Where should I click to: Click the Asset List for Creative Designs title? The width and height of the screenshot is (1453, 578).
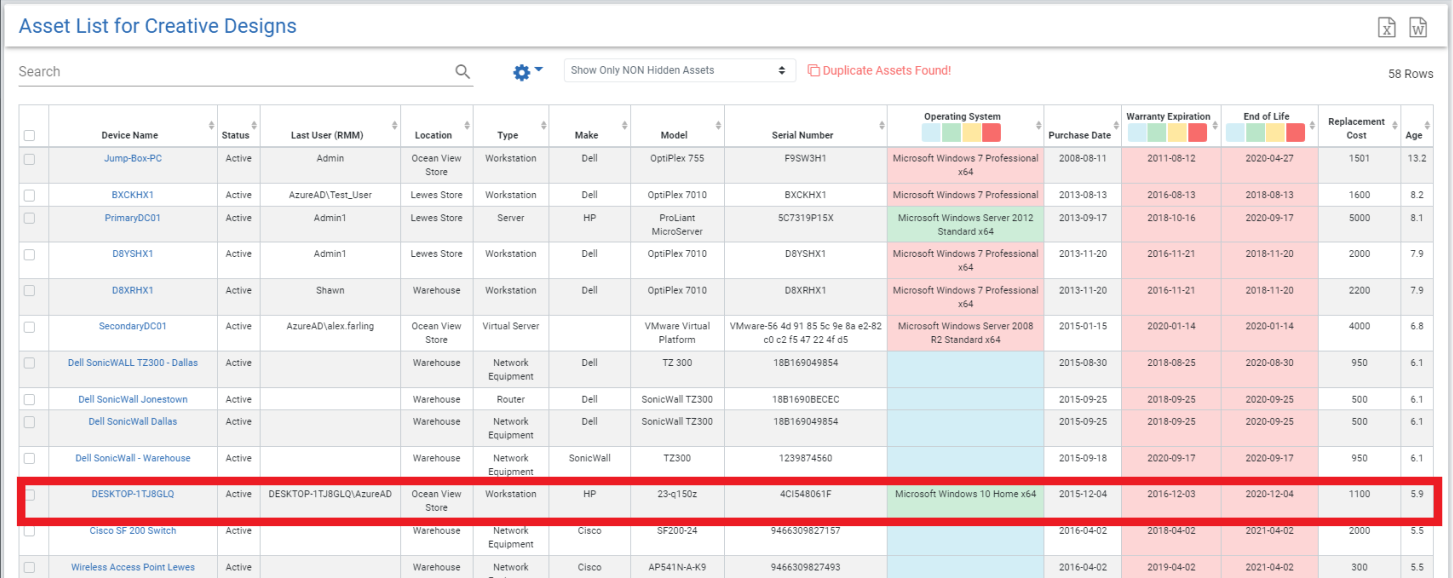coord(158,26)
